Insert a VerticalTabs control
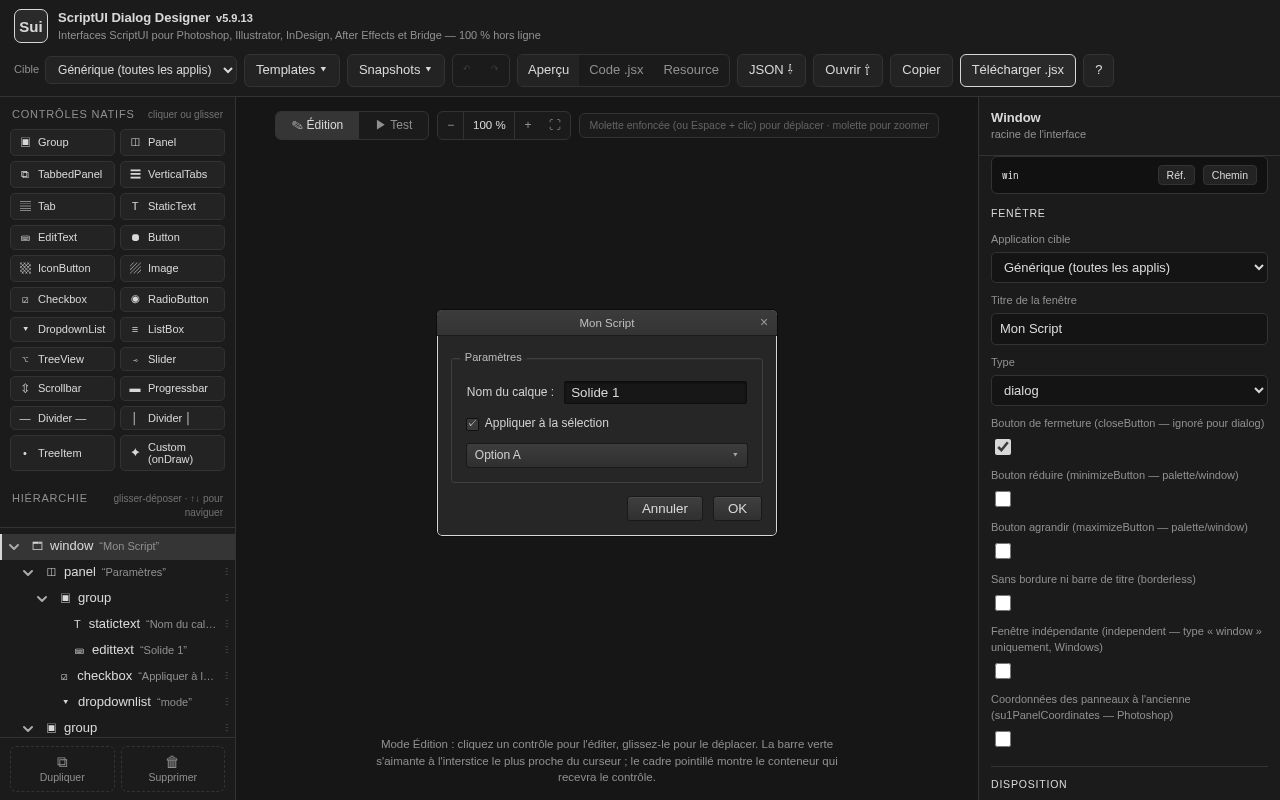The width and height of the screenshot is (1280, 800). [172, 174]
